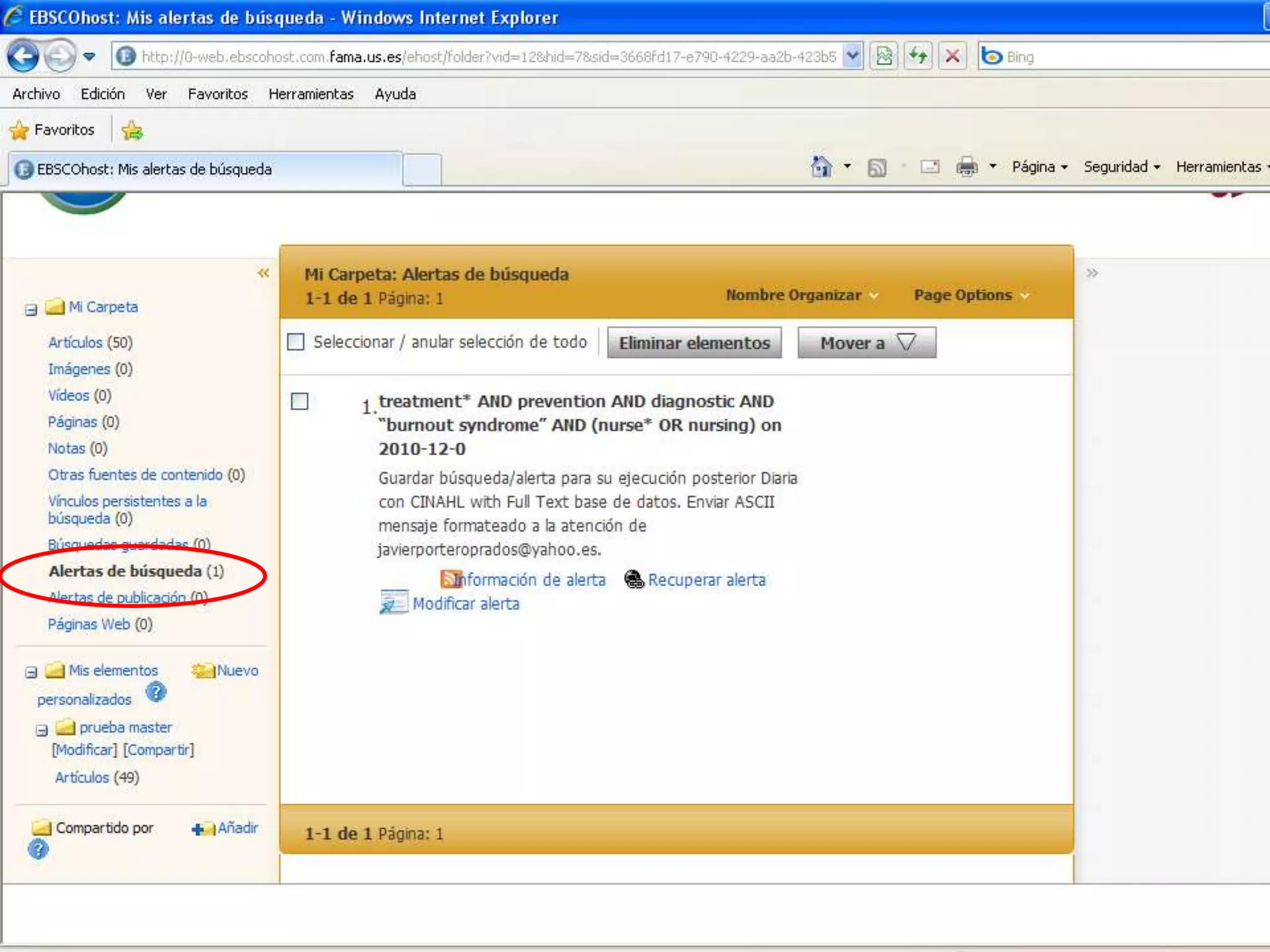This screenshot has width=1270, height=952.
Task: Click the RSS icon beside Información de alerta
Action: click(x=450, y=579)
